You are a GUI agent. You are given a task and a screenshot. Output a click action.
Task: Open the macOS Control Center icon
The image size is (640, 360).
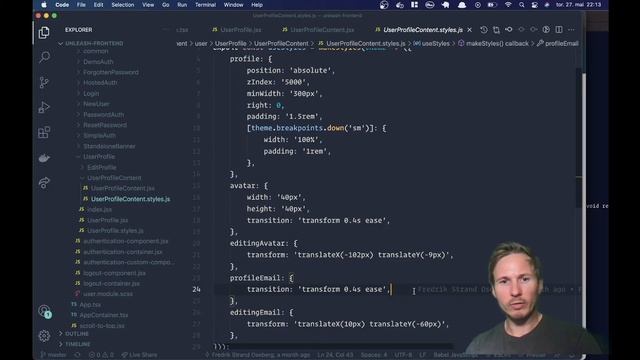pyautogui.click(x=534, y=5)
